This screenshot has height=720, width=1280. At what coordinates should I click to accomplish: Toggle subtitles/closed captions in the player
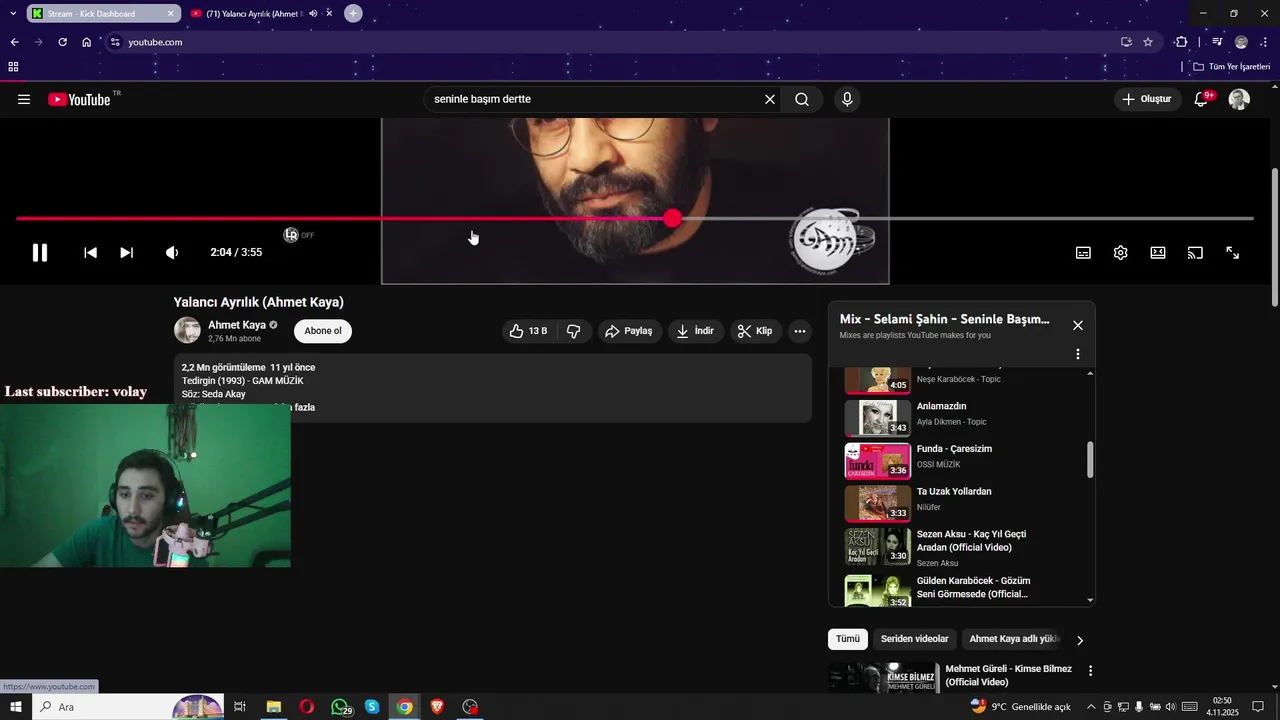click(x=1083, y=253)
